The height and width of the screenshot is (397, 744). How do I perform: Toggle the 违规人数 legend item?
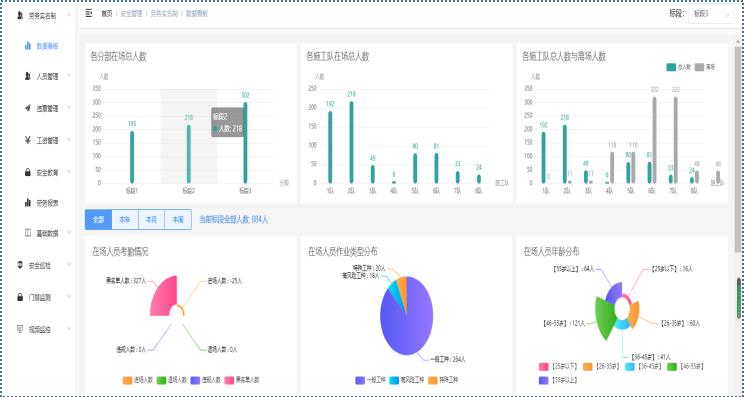pyautogui.click(x=206, y=380)
